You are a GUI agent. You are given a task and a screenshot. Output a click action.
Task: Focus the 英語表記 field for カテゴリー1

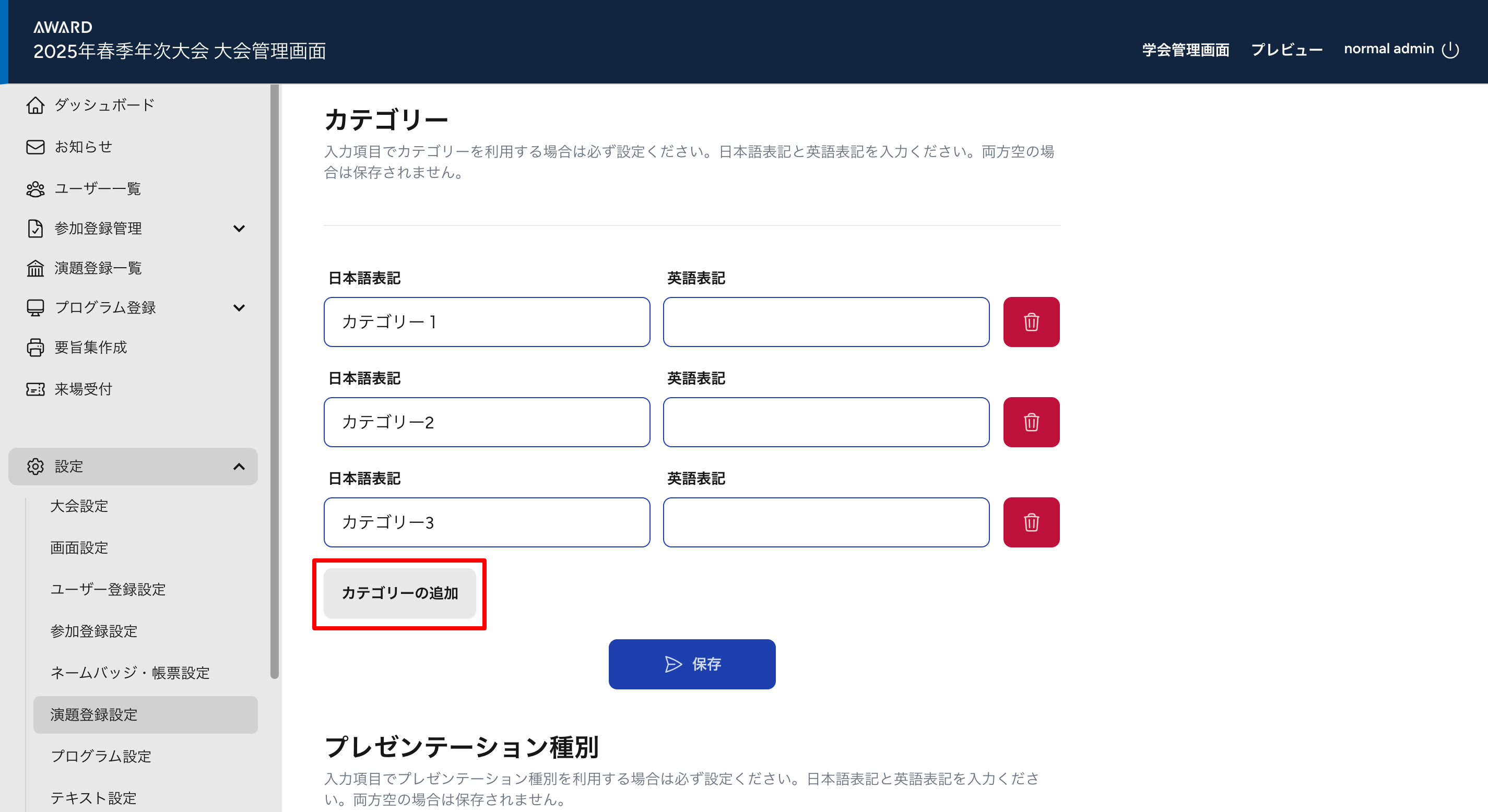point(826,321)
